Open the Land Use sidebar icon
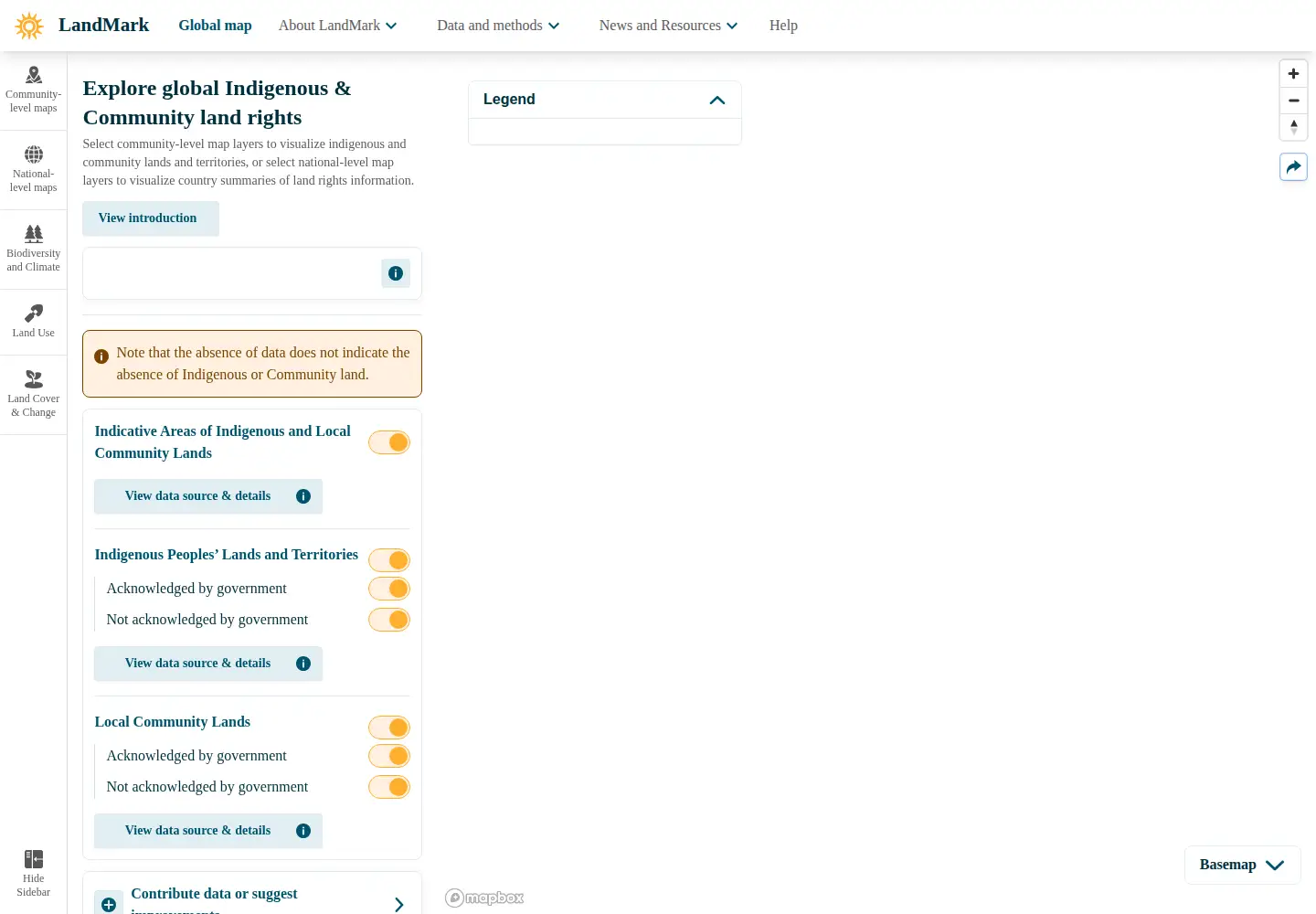The image size is (1316, 914). (34, 314)
